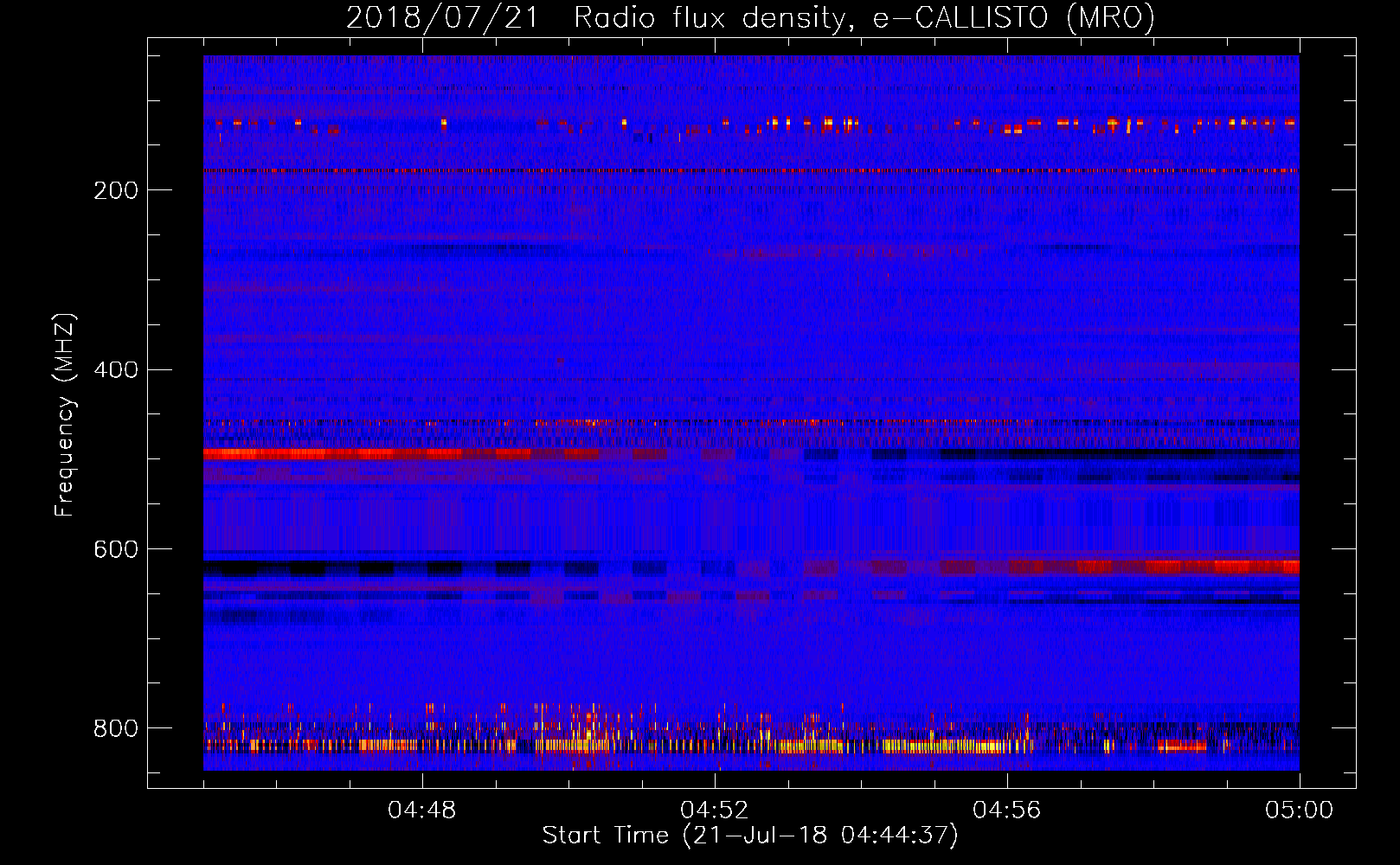This screenshot has height=865, width=1400.
Task: Click the 'Start Time (21-Jul-18 04:44:37)' label
Action: coord(750,836)
